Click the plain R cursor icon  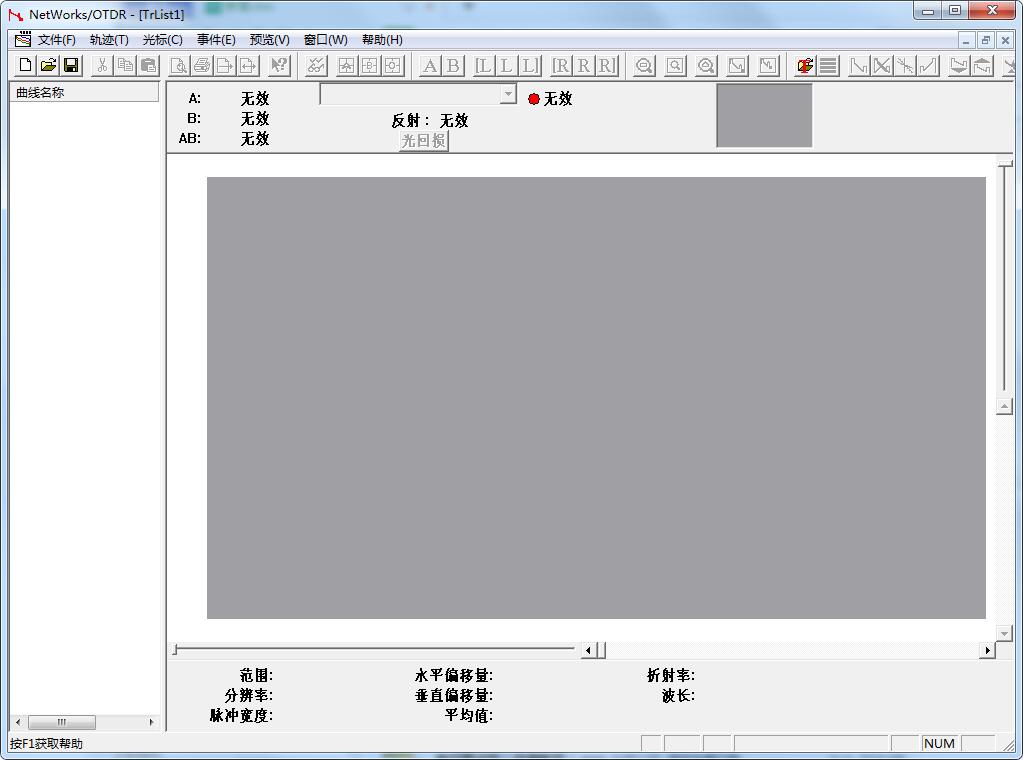583,65
